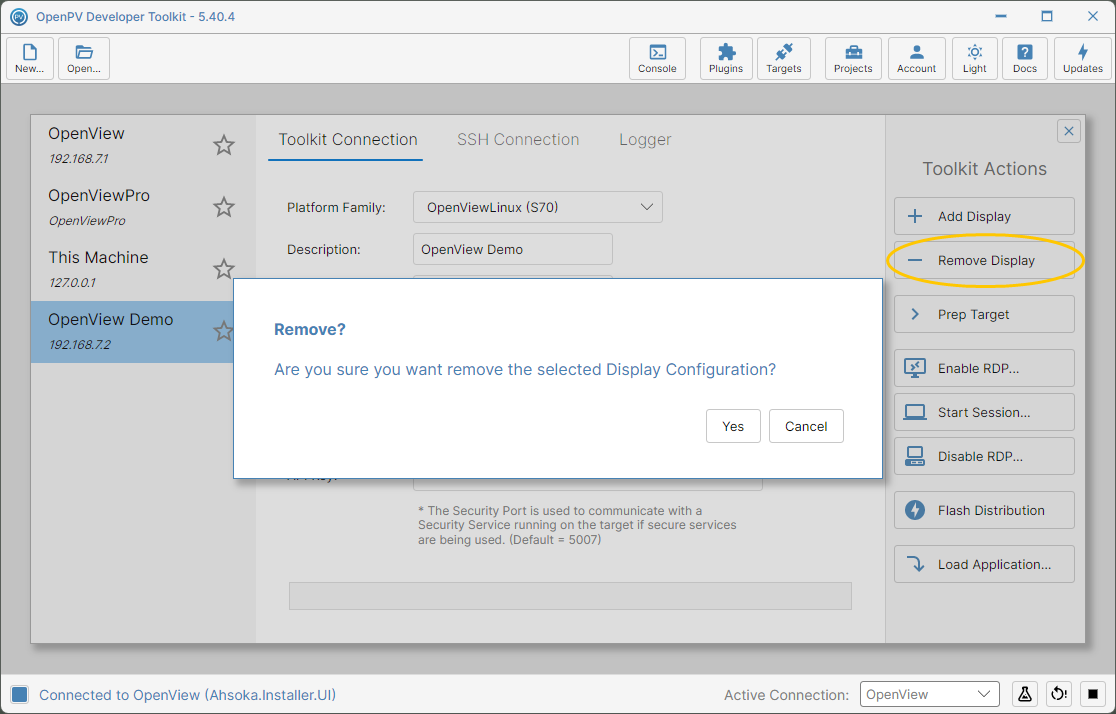Click the Description input field

pos(512,249)
